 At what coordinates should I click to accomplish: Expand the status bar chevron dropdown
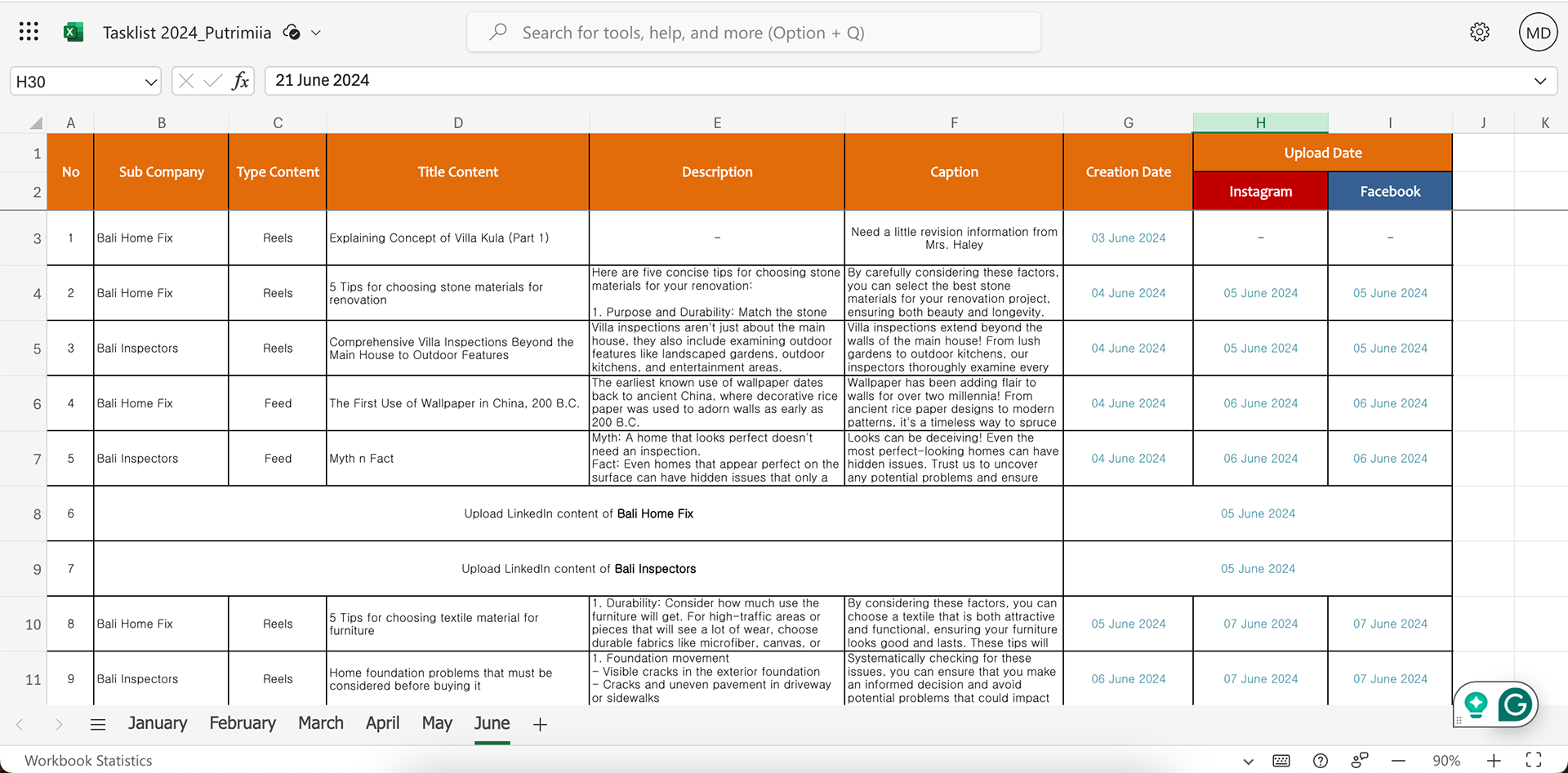pyautogui.click(x=1248, y=761)
